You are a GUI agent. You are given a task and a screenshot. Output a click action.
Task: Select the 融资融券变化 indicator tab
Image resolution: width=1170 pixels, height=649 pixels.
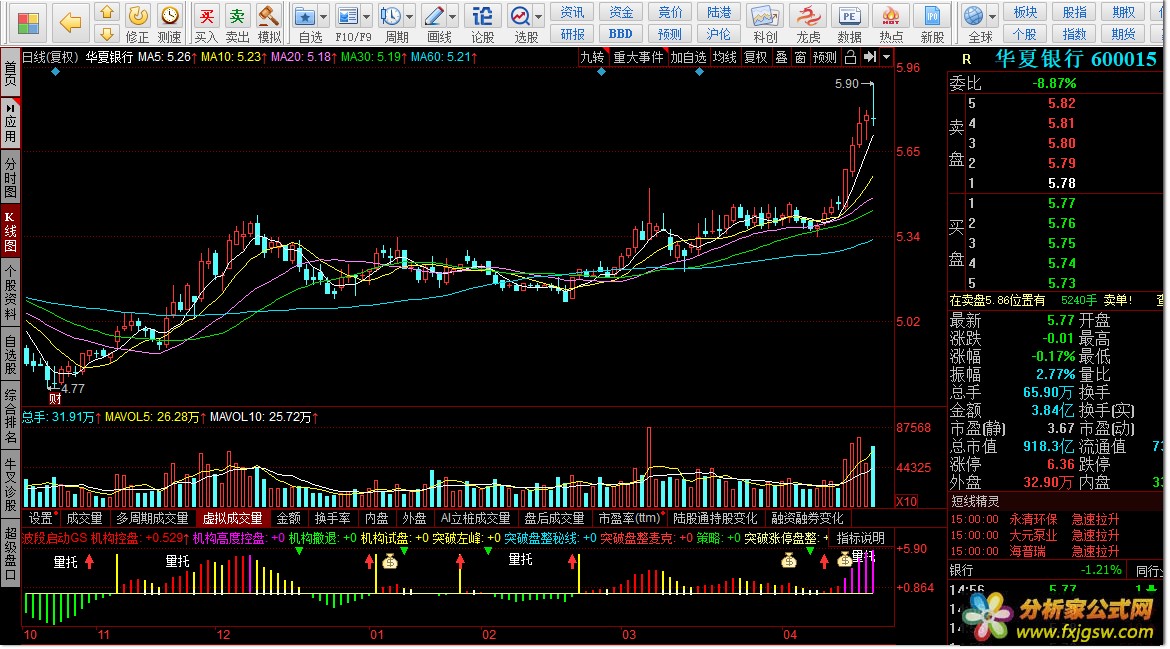[x=807, y=518]
